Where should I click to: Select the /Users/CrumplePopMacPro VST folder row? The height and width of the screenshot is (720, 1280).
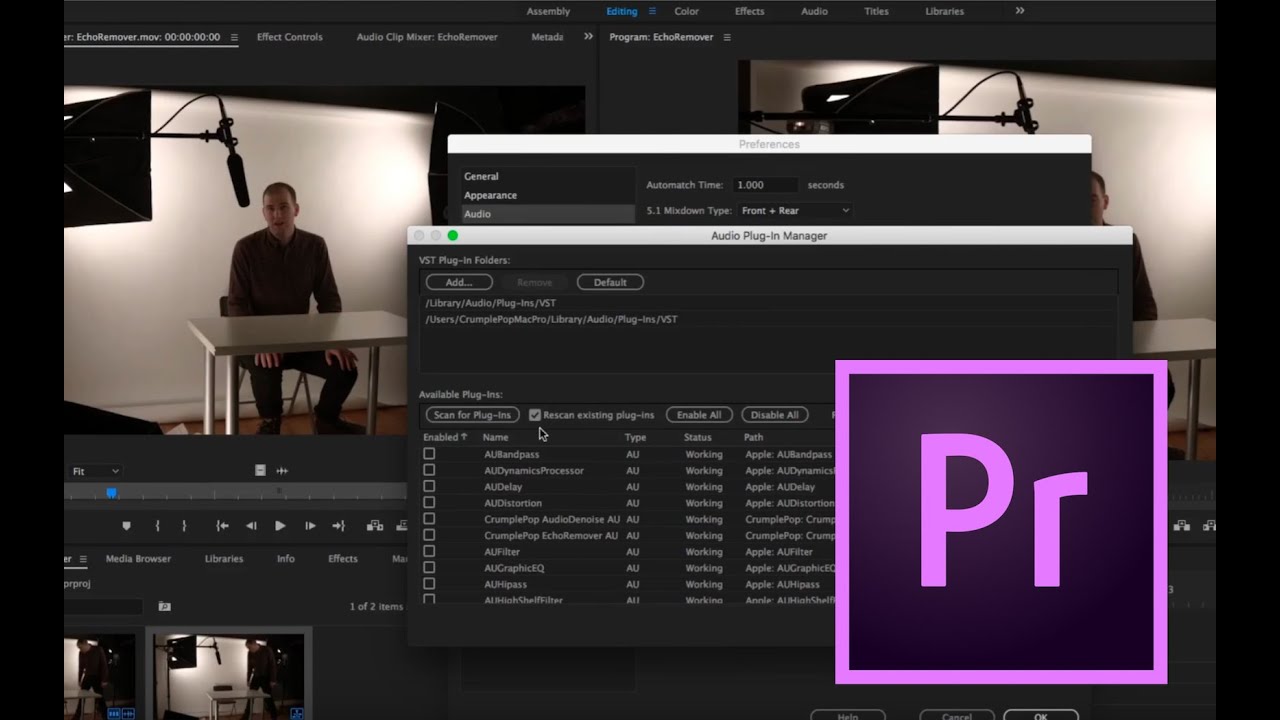pyautogui.click(x=768, y=319)
